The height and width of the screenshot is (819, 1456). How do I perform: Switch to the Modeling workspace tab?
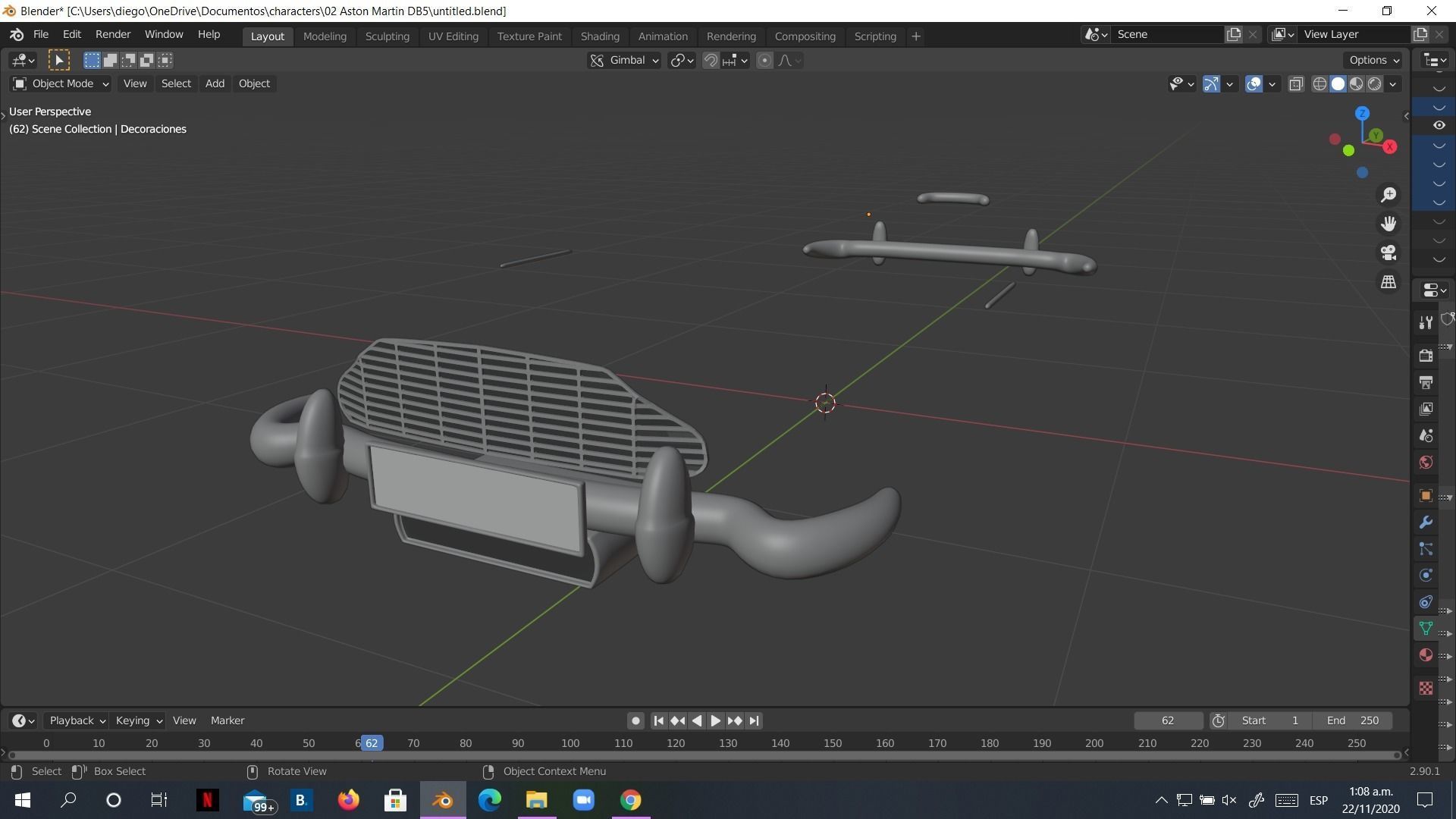325,36
